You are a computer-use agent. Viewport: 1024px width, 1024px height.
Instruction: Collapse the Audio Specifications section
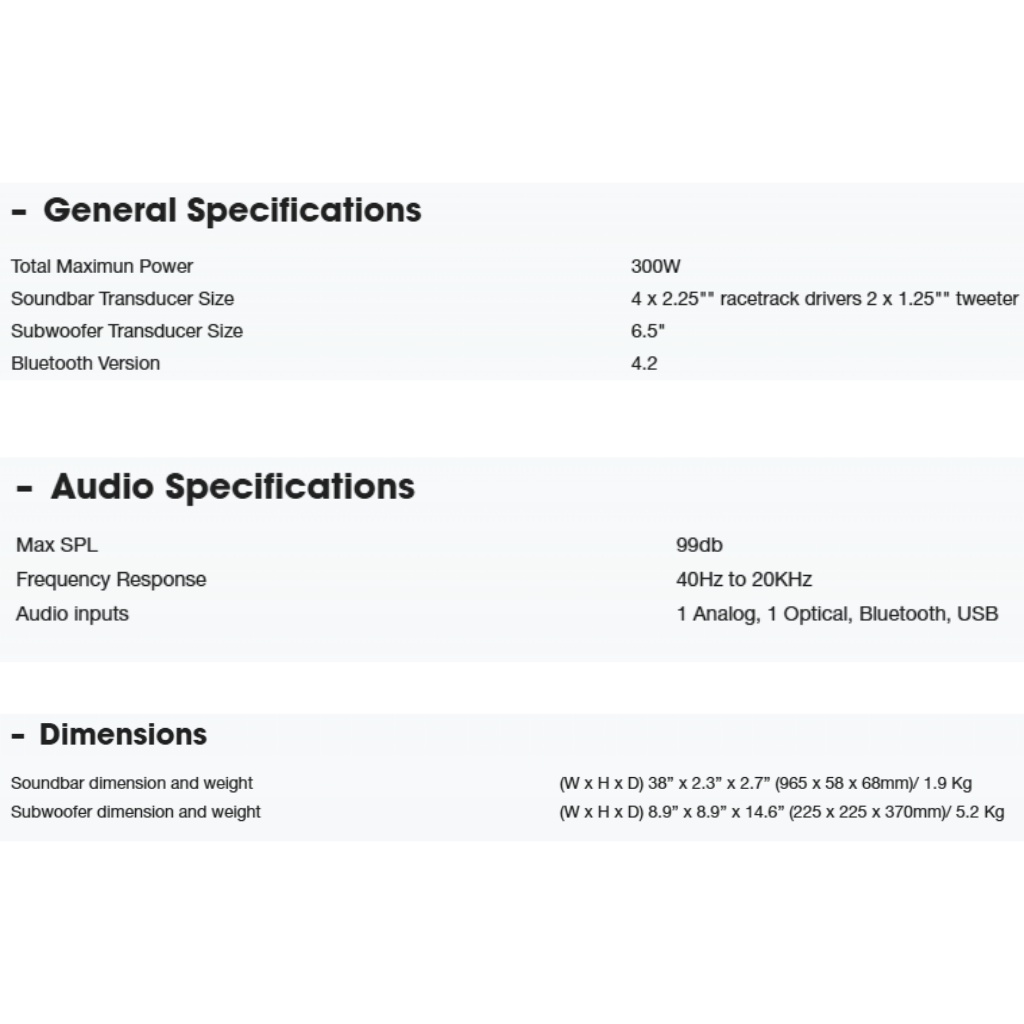pos(232,487)
